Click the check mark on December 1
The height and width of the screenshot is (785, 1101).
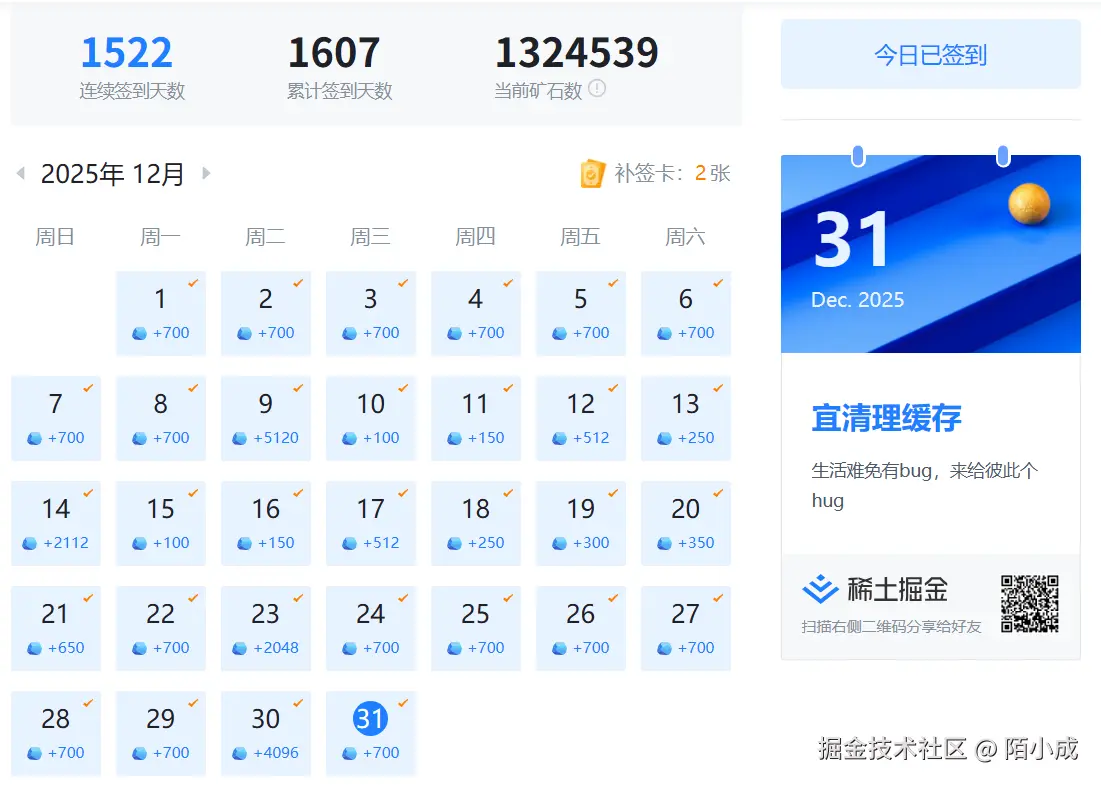193,283
